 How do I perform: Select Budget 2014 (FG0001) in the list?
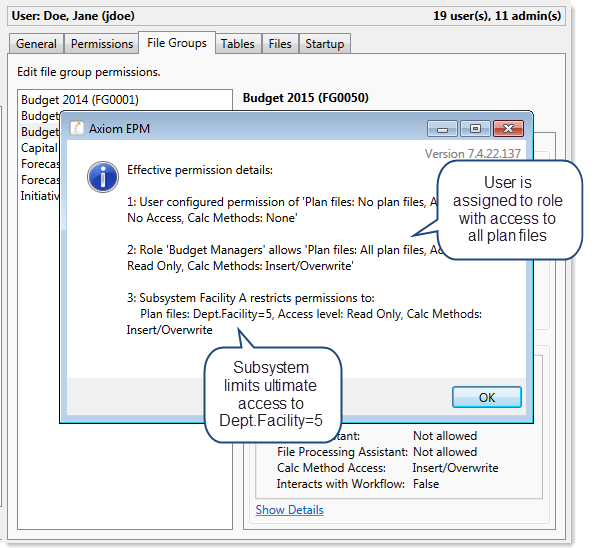click(125, 100)
